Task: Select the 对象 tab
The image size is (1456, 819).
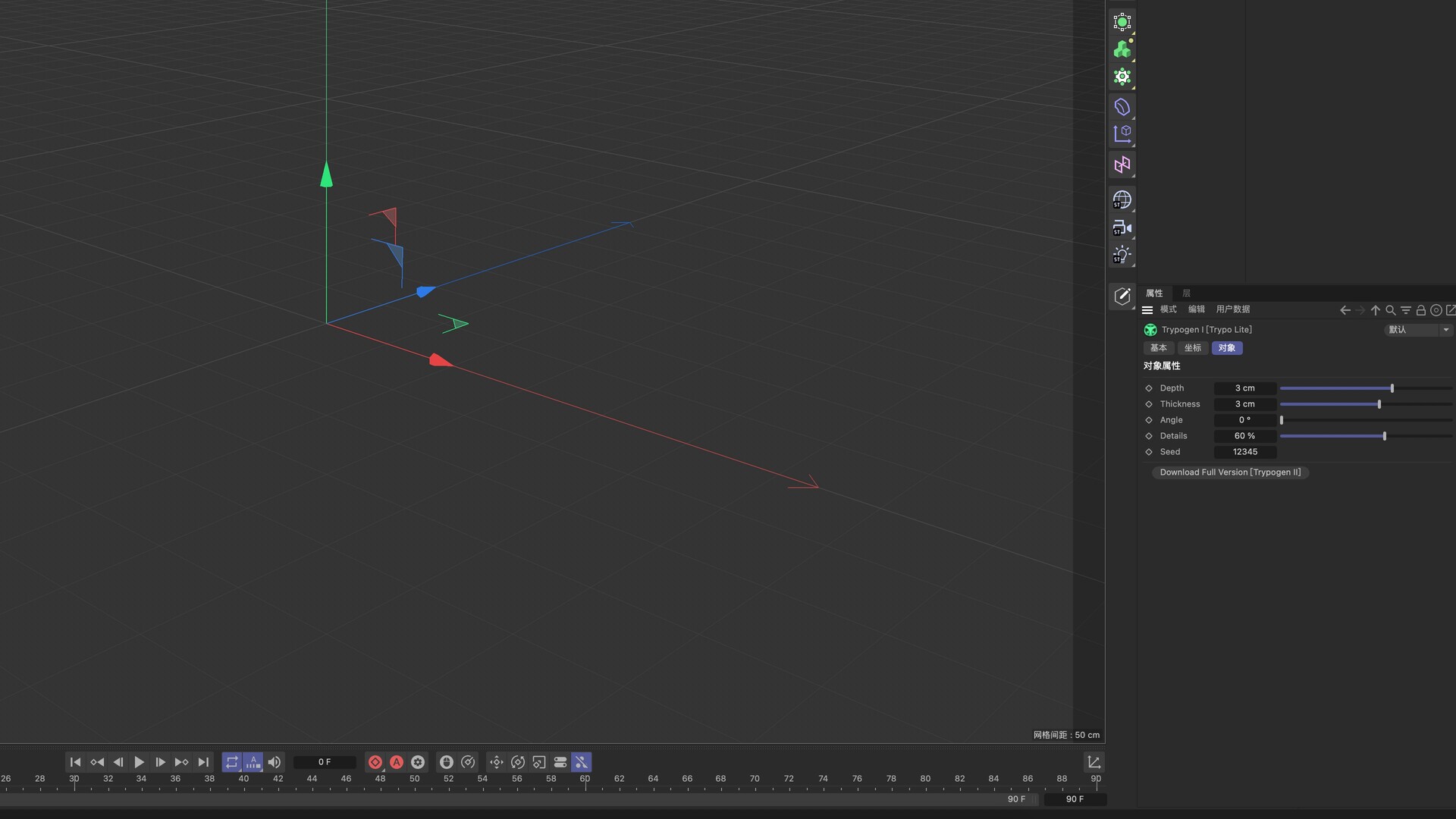Action: click(1227, 348)
